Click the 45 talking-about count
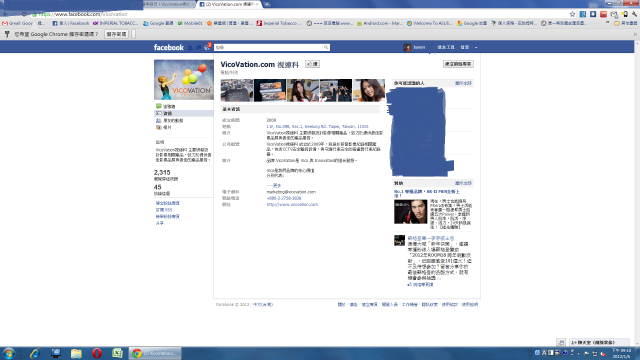 tap(158, 187)
